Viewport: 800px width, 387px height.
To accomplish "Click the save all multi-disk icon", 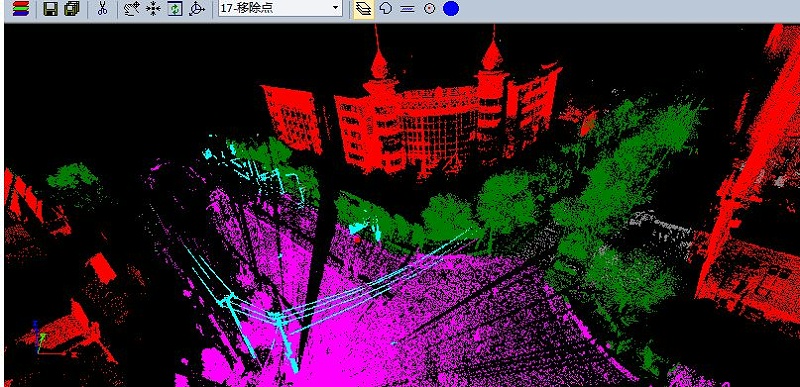I will click(72, 9).
